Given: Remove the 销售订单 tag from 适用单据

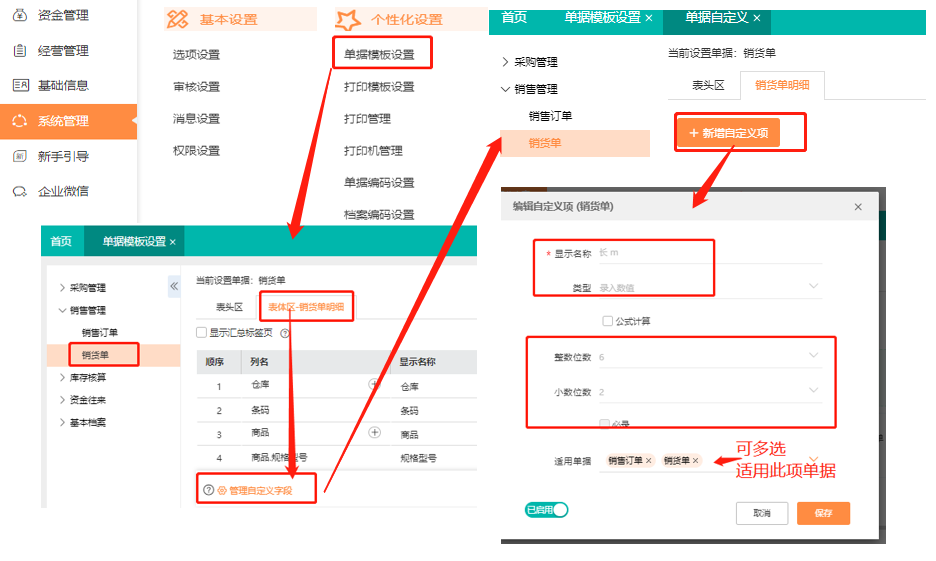Looking at the screenshot, I should (648, 460).
